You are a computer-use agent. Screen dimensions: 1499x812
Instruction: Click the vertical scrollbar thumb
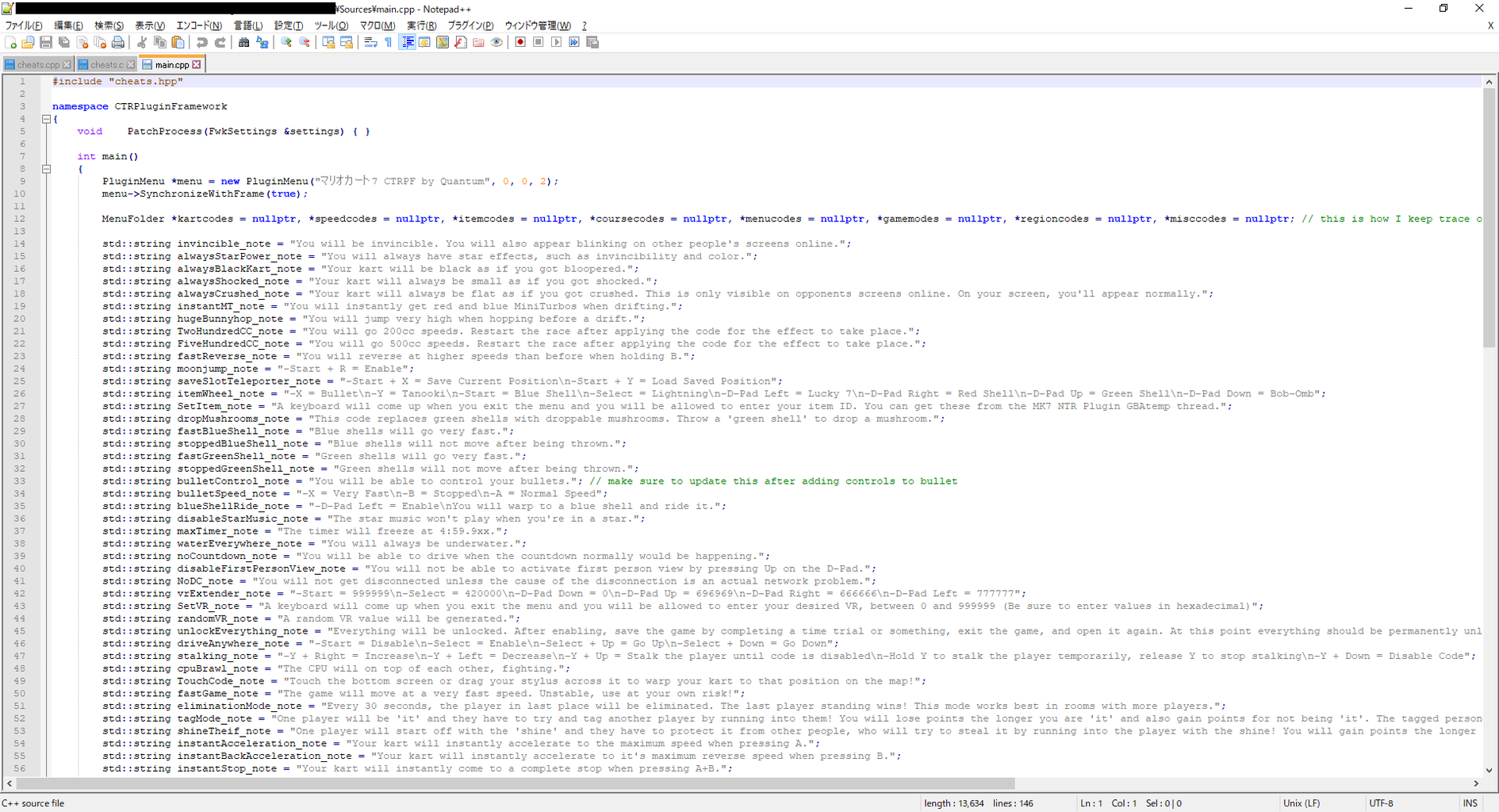click(1489, 217)
